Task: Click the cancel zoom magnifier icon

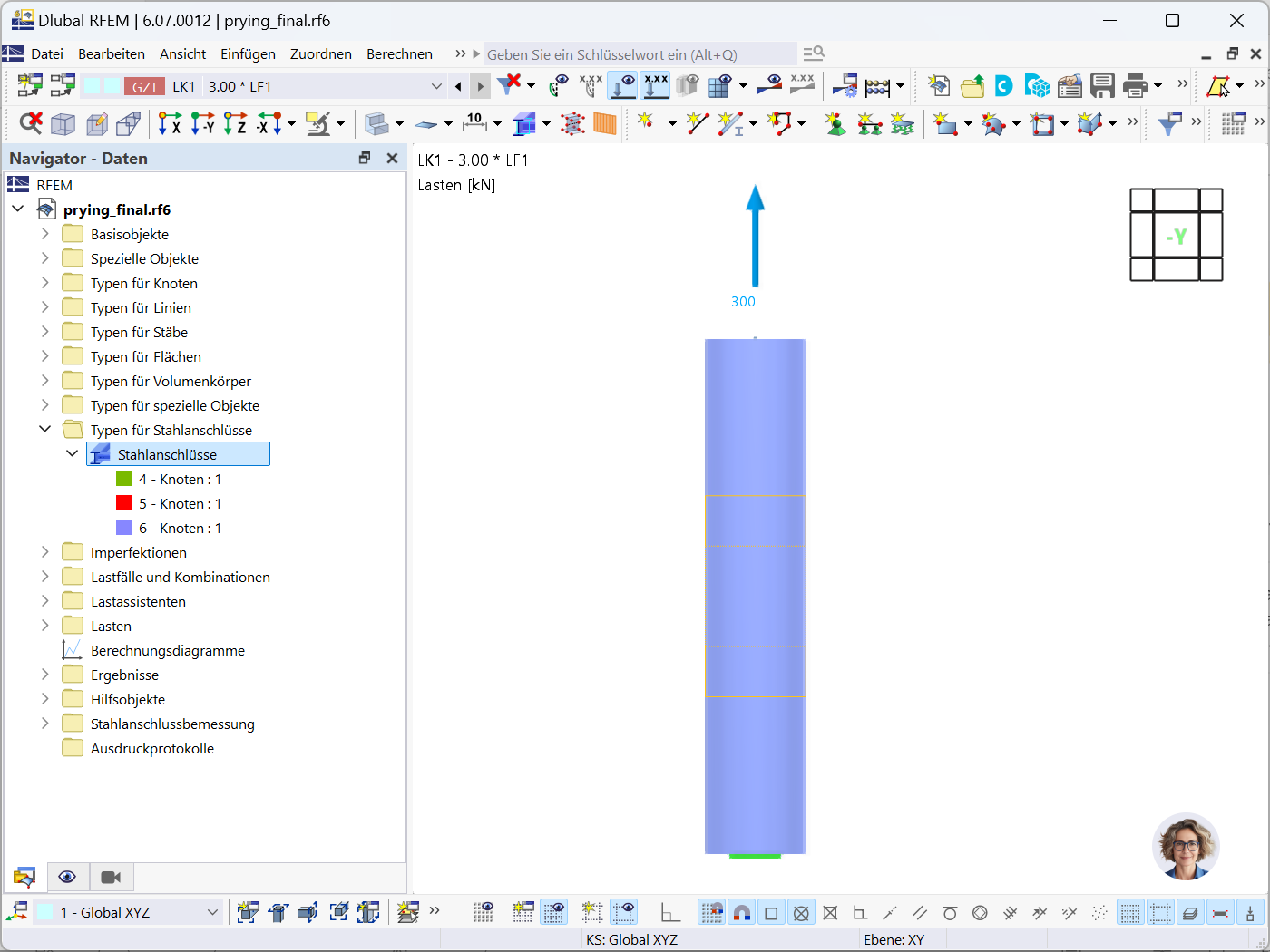Action: (x=31, y=123)
